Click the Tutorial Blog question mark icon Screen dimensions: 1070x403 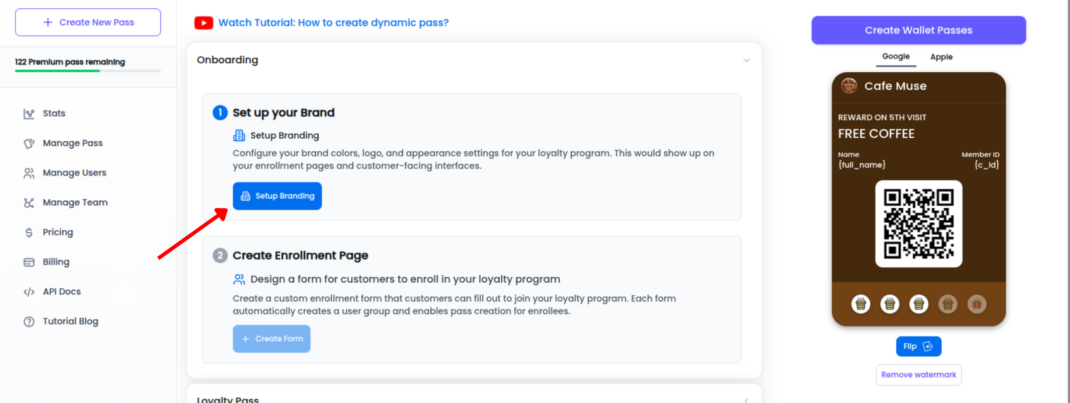[29, 321]
